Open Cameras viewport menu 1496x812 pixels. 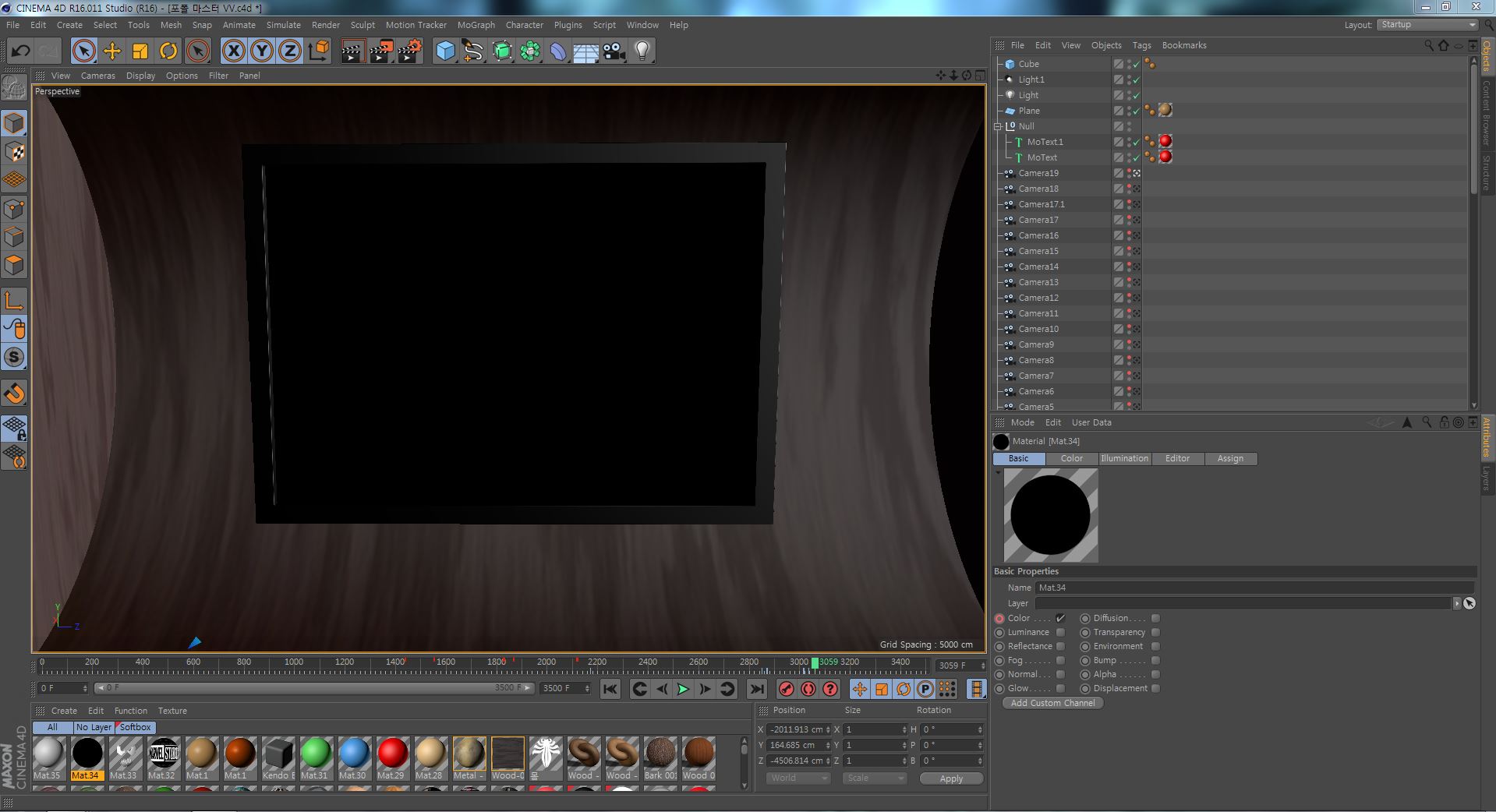tap(97, 76)
